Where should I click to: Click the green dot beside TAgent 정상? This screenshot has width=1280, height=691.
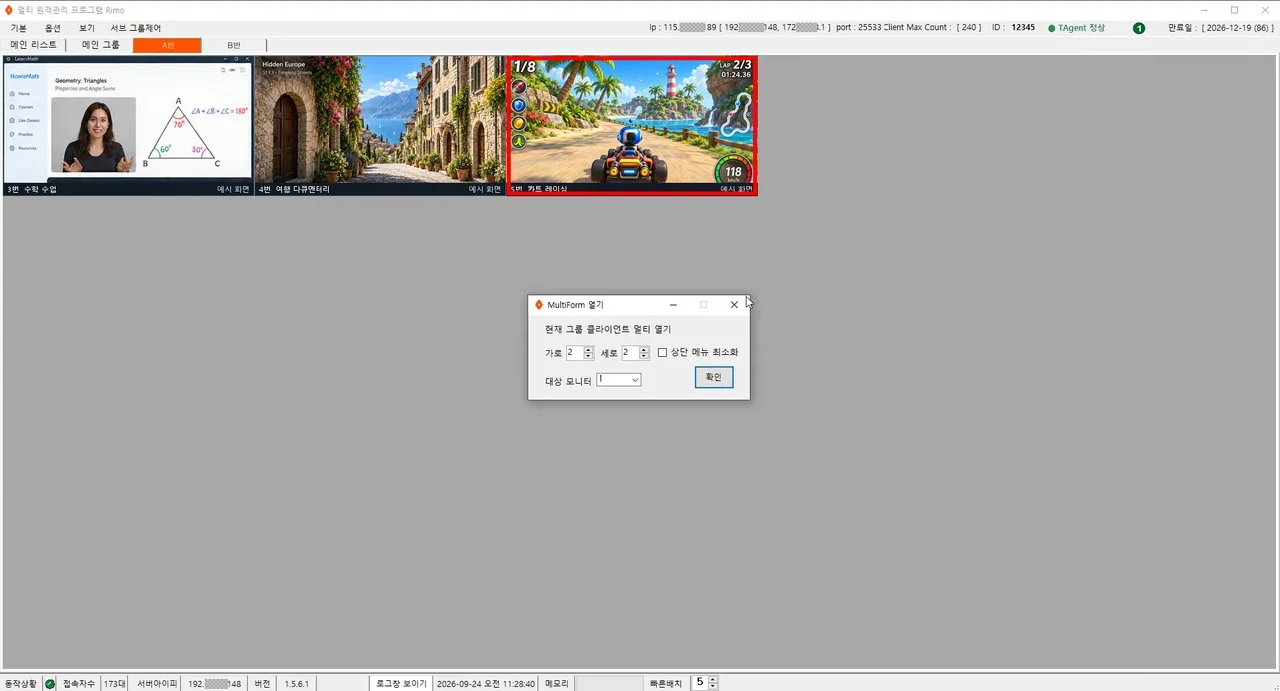(1051, 28)
